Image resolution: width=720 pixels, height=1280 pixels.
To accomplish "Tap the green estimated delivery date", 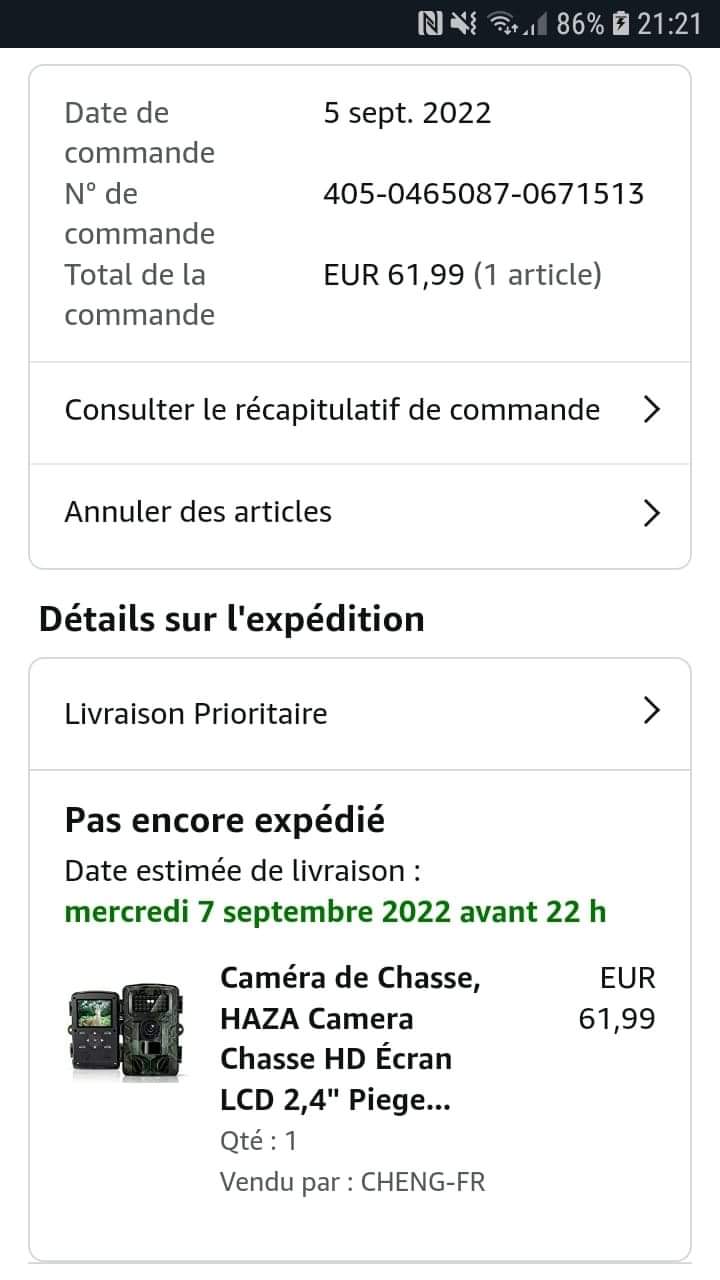I will click(x=335, y=912).
